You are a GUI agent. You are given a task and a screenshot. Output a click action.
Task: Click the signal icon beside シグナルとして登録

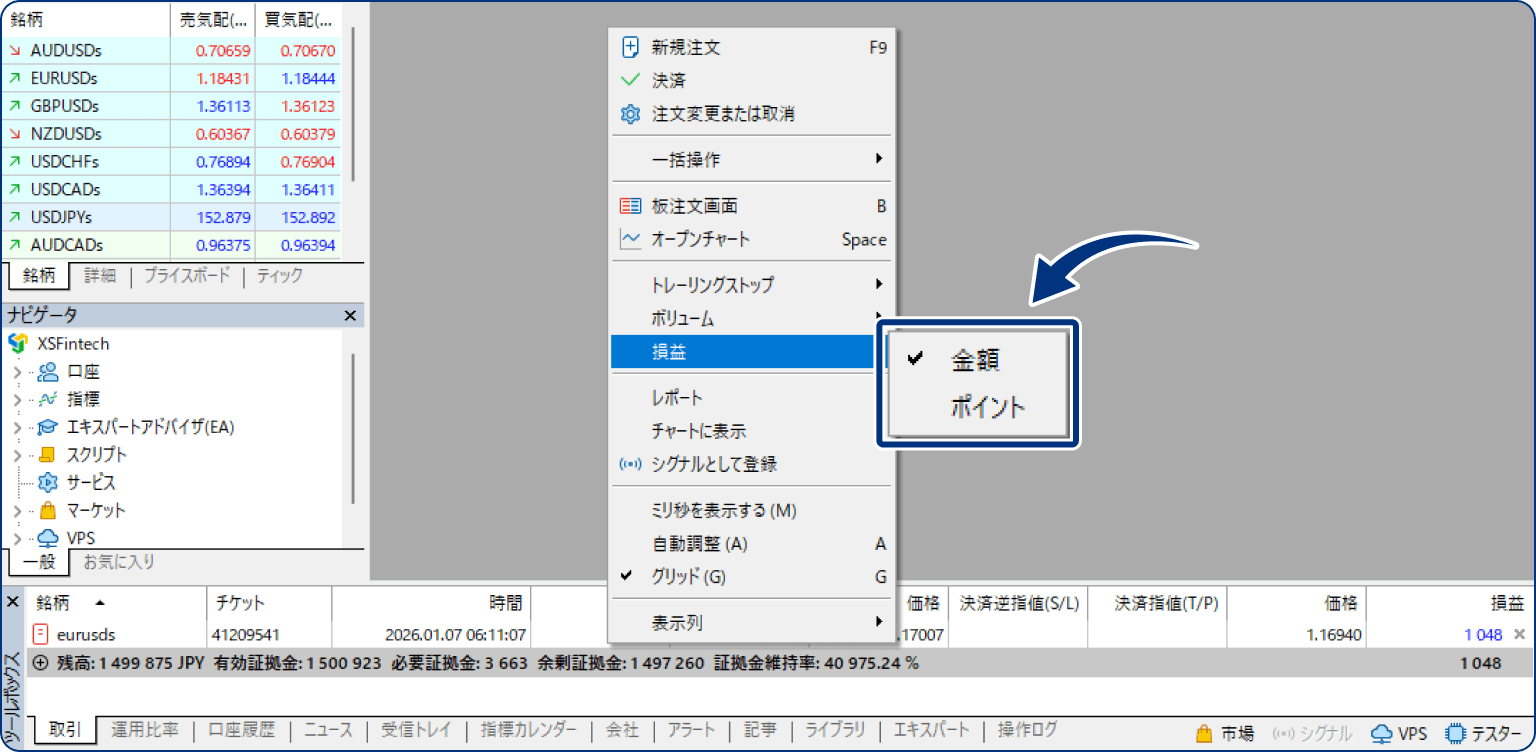630,464
